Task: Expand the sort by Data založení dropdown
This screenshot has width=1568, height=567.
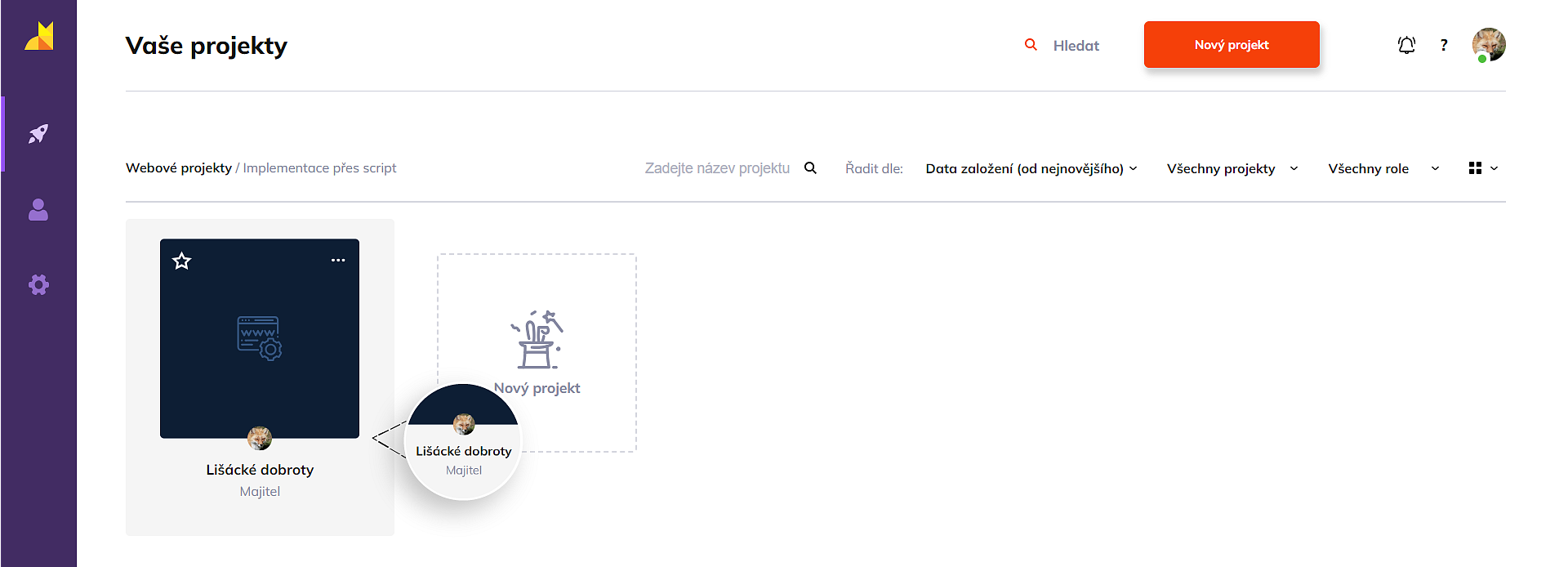Action: point(1031,168)
